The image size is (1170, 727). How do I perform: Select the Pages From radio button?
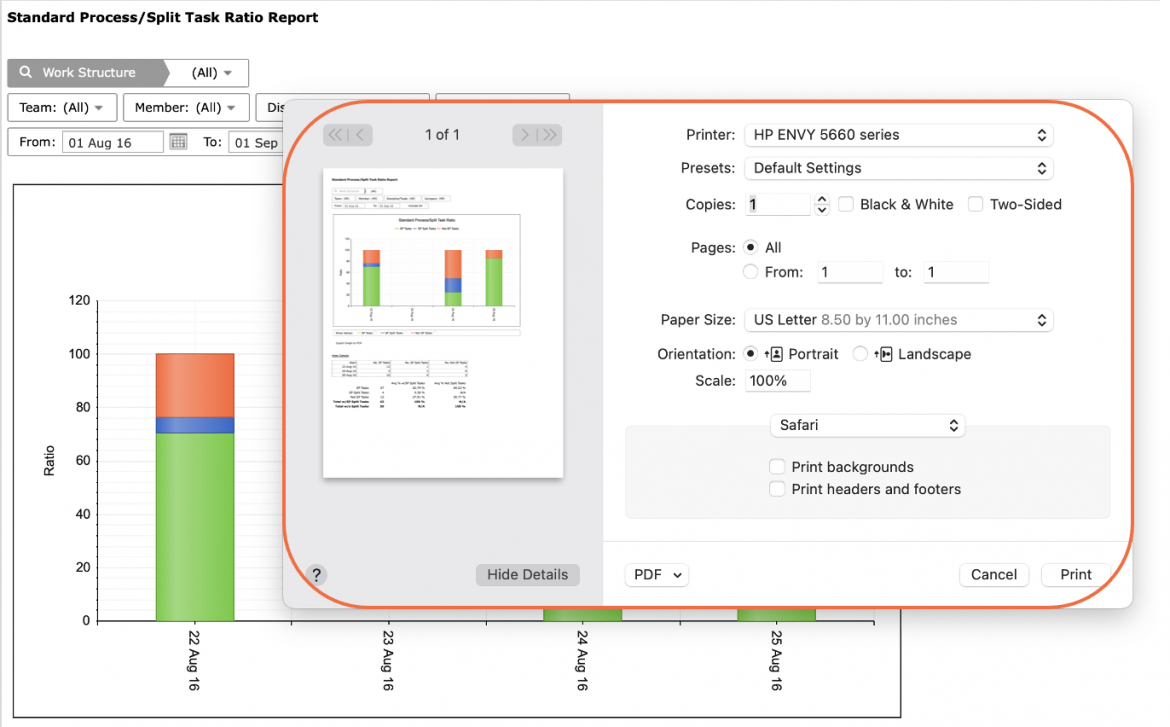[751, 272]
